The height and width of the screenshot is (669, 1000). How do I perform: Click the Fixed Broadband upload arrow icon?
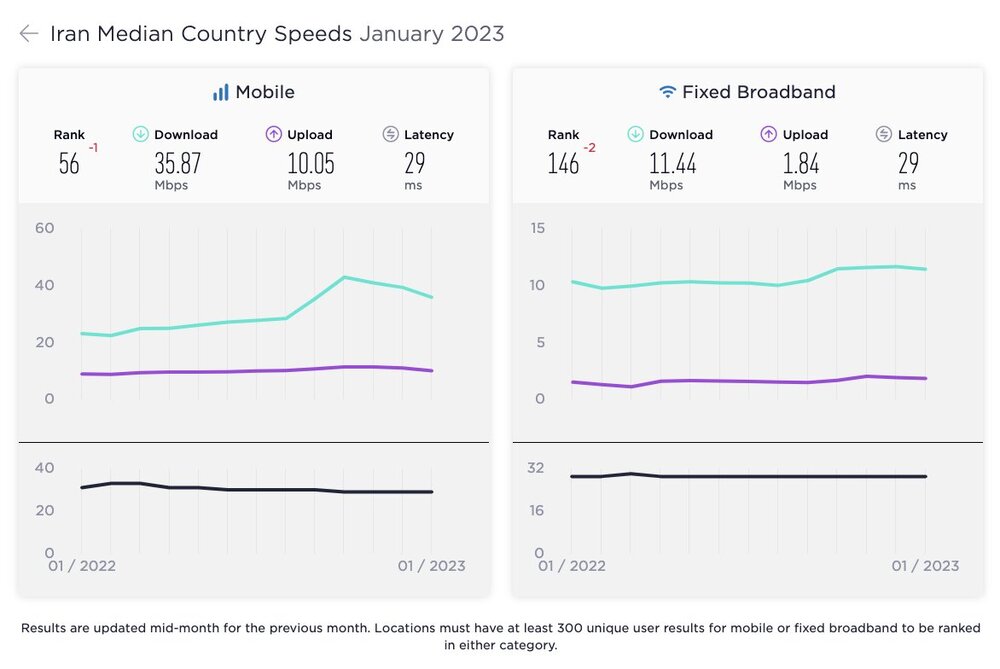pos(769,134)
